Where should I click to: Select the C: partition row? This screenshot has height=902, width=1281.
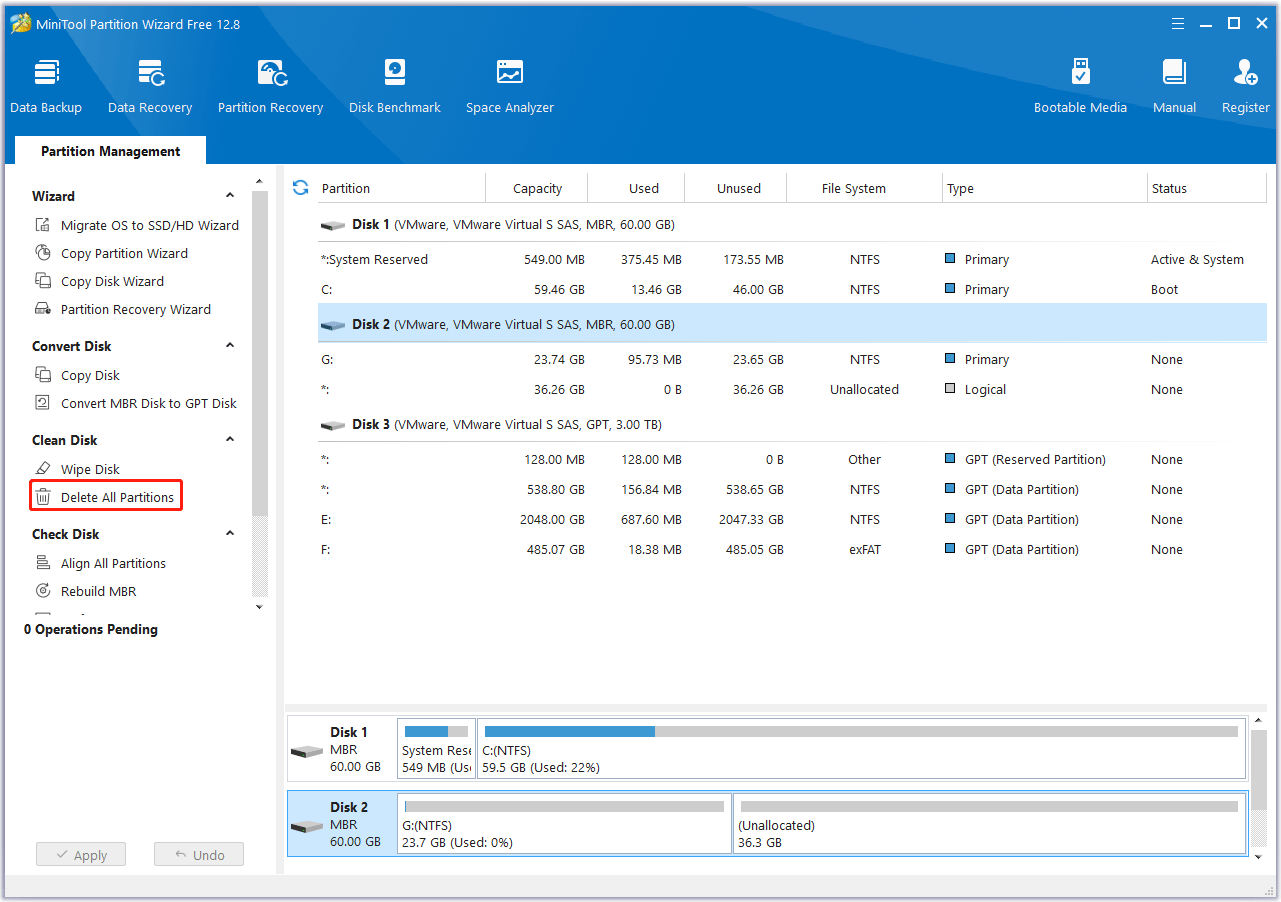click(x=792, y=290)
